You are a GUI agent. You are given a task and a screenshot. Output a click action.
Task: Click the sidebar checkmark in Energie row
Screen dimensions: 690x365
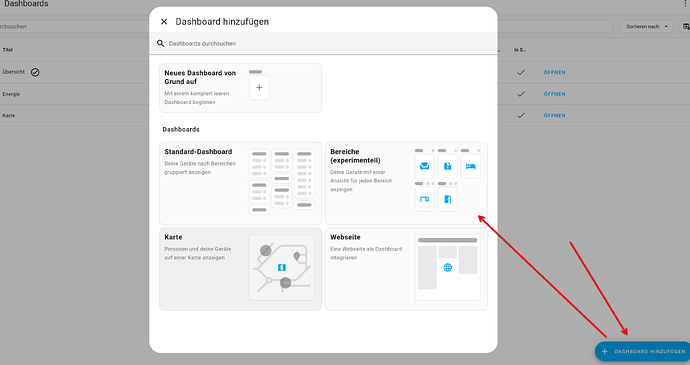[x=521, y=94]
